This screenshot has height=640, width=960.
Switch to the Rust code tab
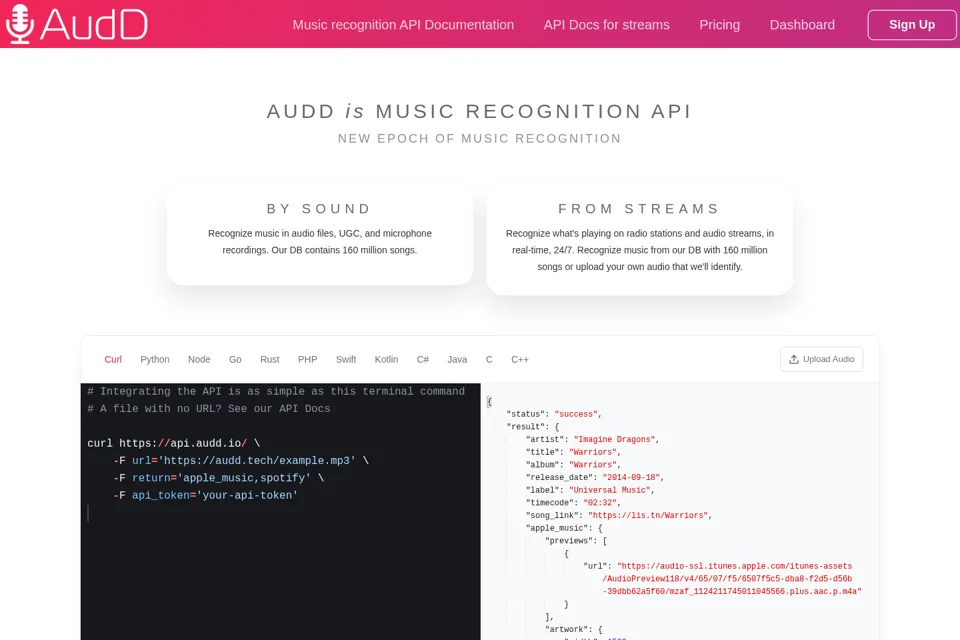[269, 360]
